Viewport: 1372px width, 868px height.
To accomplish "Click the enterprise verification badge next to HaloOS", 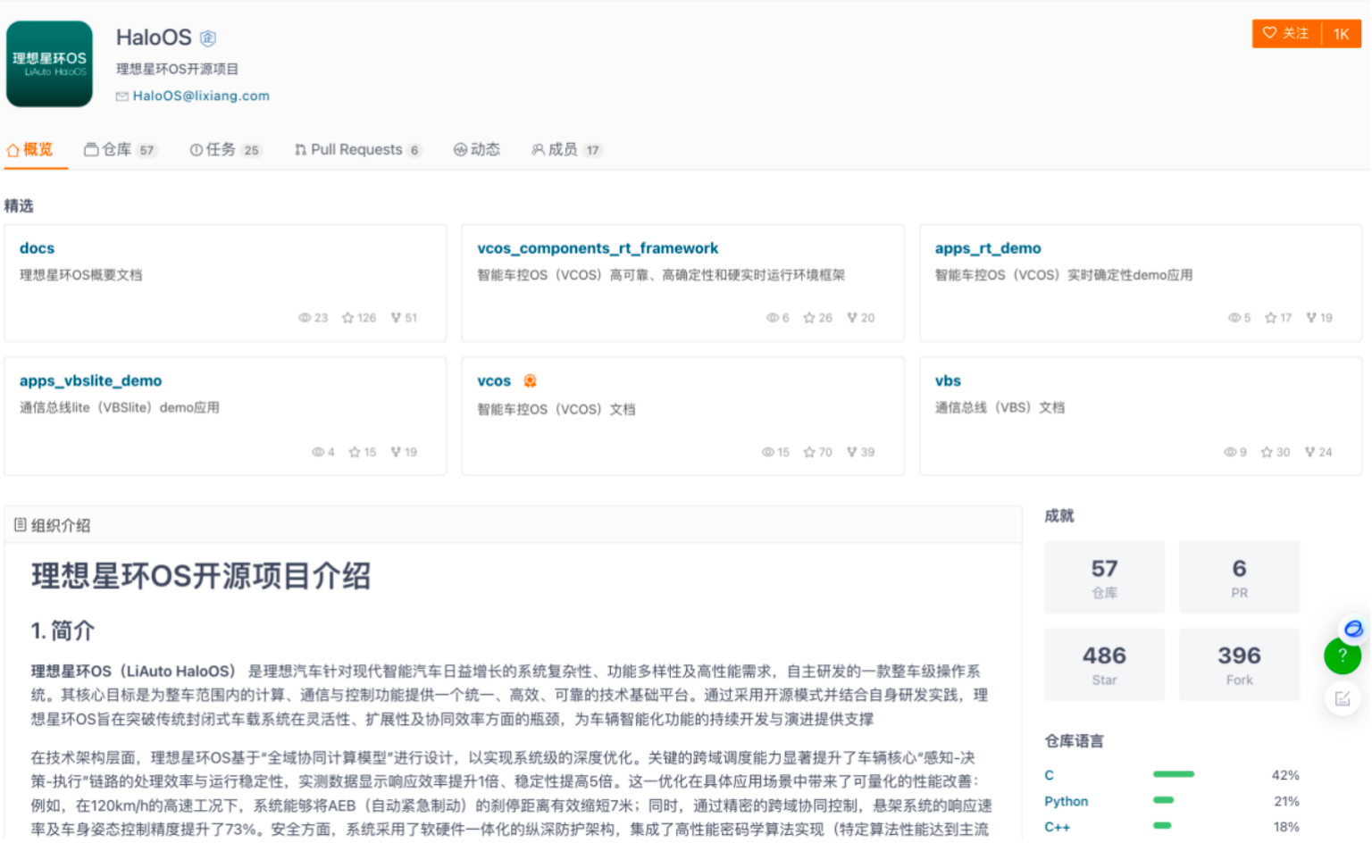I will 208,38.
